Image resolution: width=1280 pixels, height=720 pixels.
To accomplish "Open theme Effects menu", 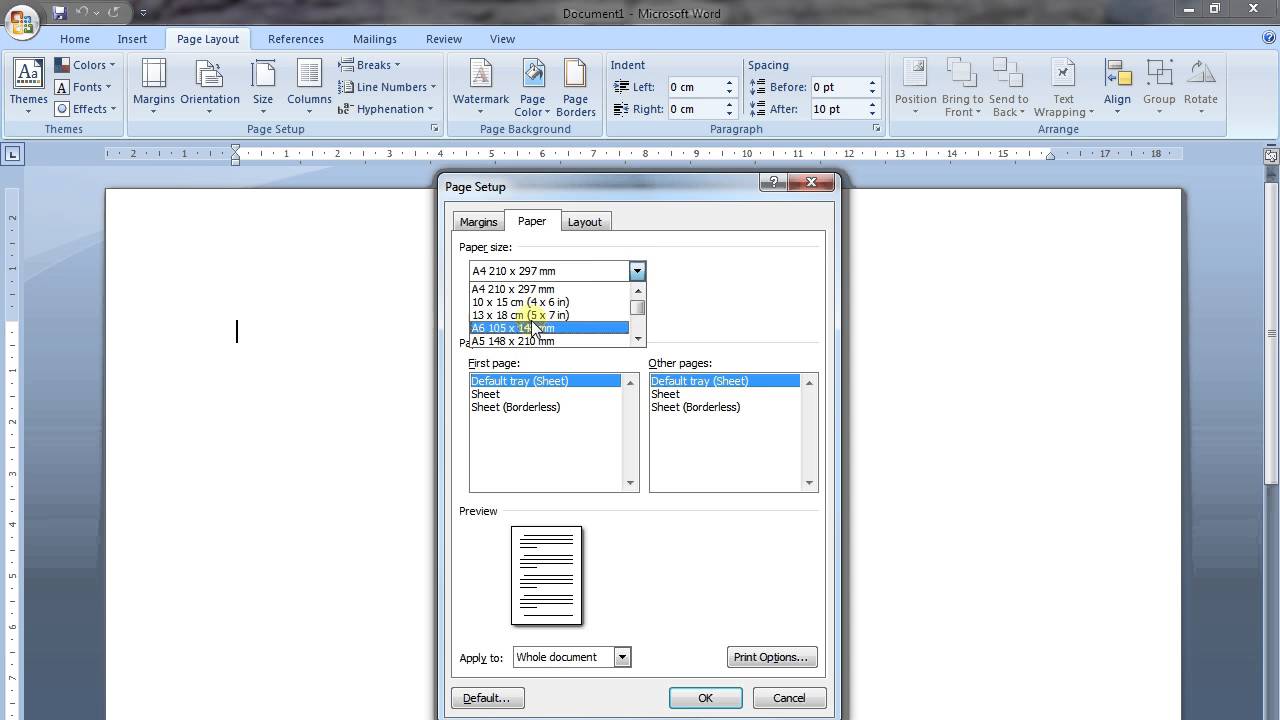I will pos(85,109).
